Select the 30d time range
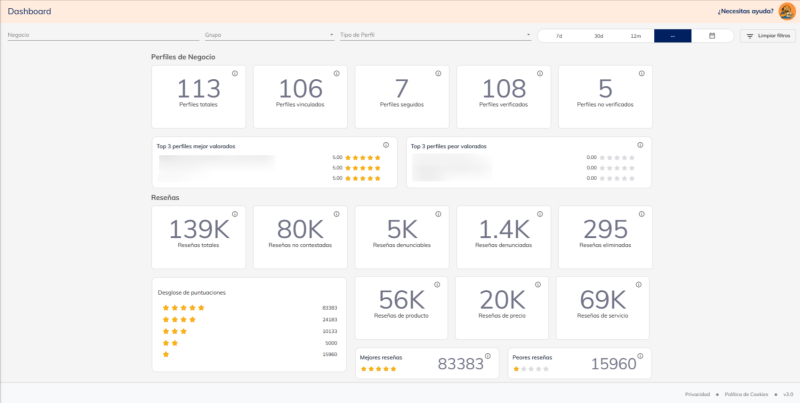 click(x=597, y=36)
